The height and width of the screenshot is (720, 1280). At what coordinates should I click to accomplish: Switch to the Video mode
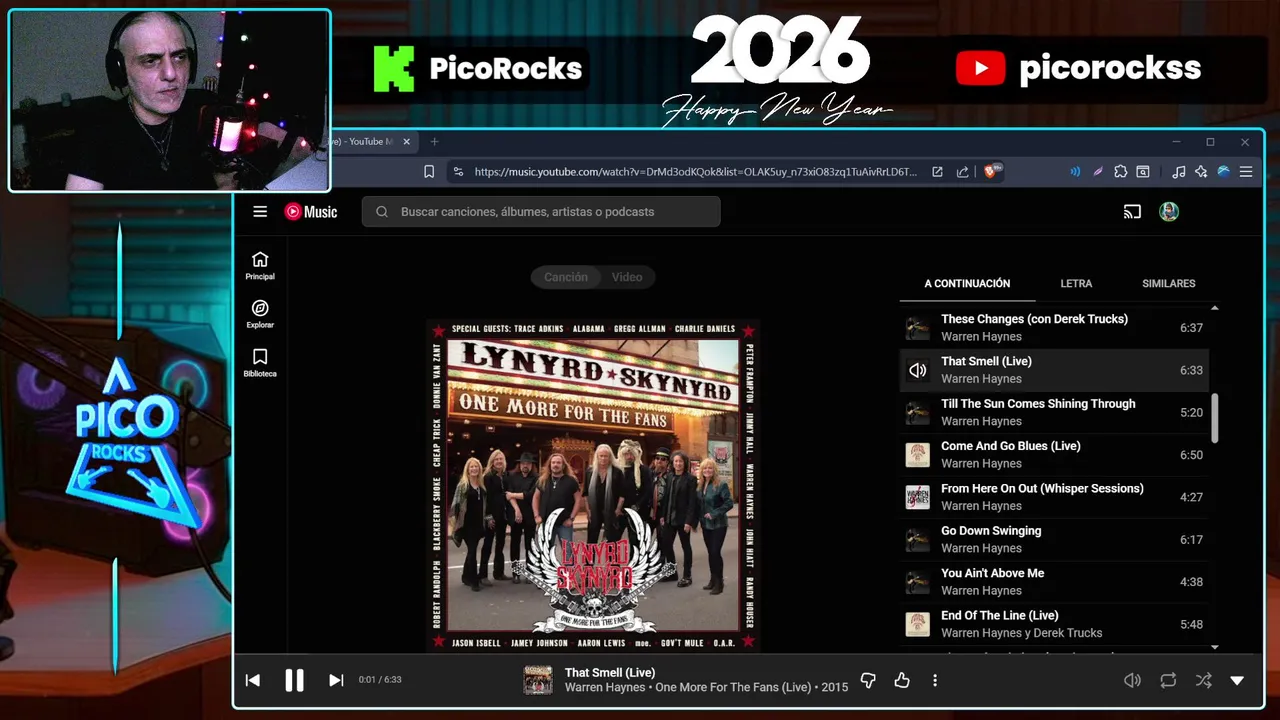[x=627, y=277]
